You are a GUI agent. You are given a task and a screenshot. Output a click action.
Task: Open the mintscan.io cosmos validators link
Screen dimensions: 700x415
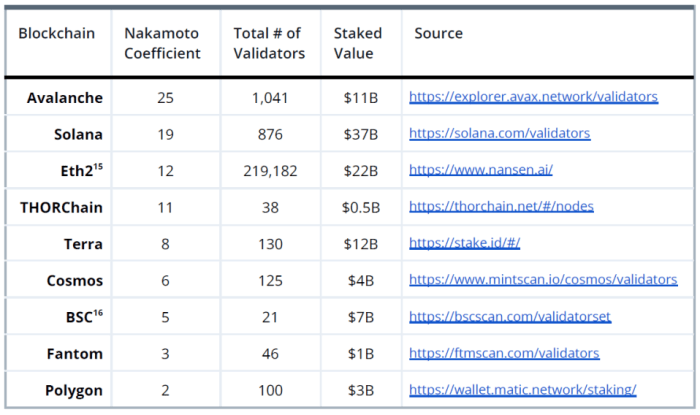[x=543, y=280]
